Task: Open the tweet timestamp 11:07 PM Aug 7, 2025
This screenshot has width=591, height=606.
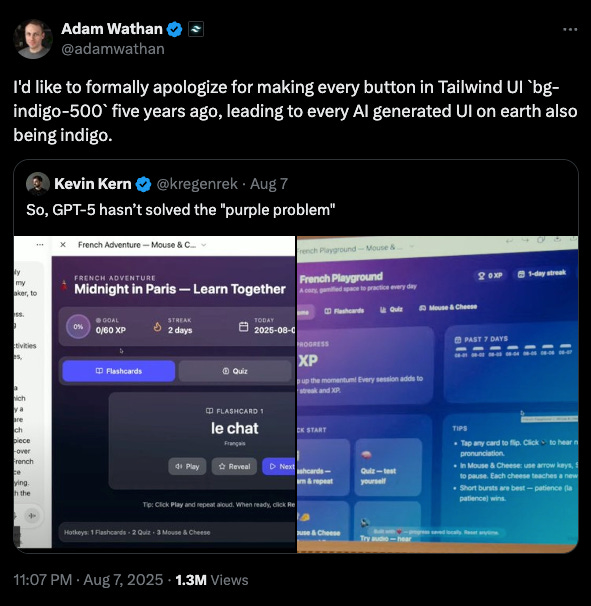Action: click(x=89, y=580)
